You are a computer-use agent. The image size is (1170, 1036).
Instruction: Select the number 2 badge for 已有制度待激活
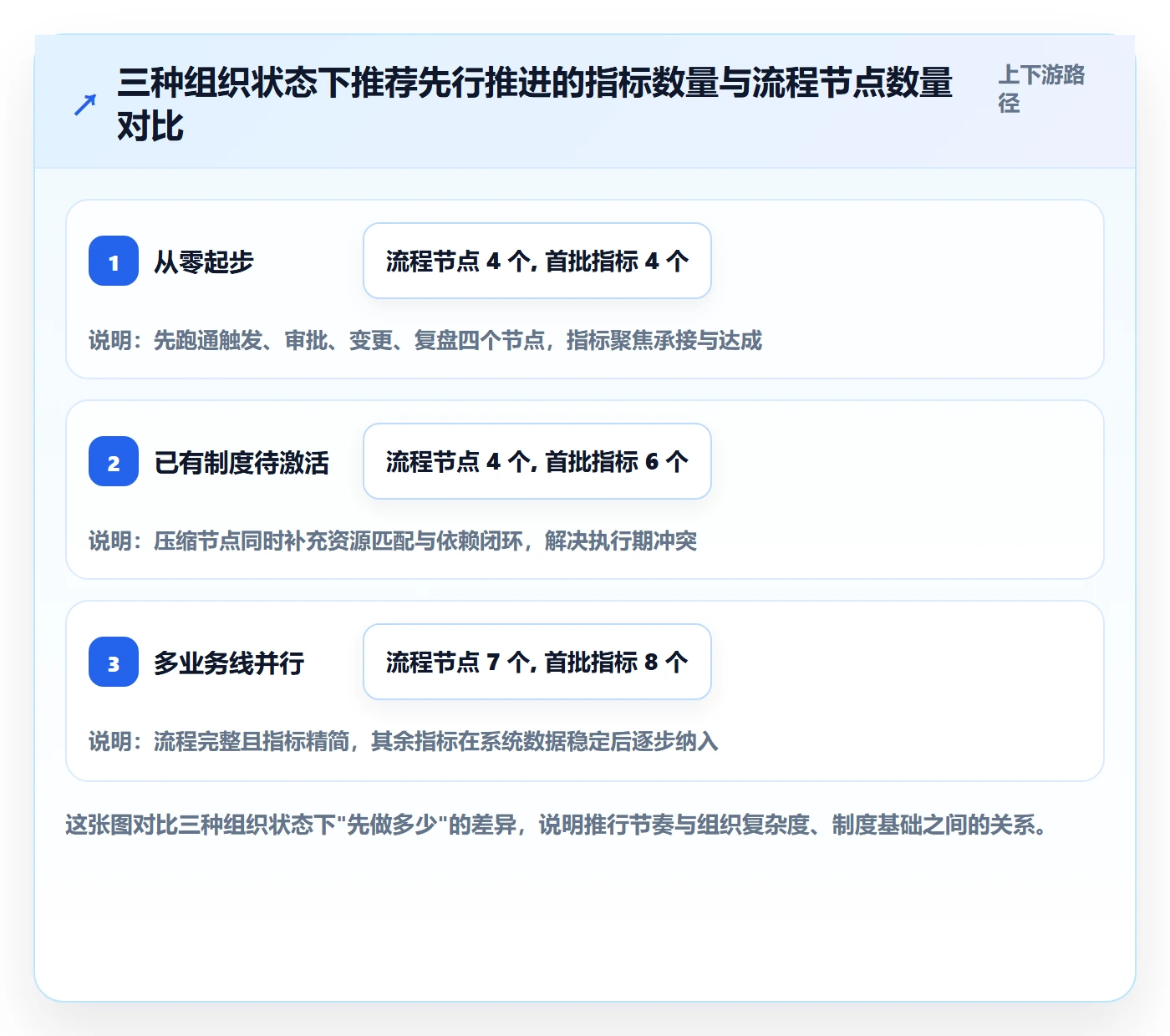tap(114, 461)
